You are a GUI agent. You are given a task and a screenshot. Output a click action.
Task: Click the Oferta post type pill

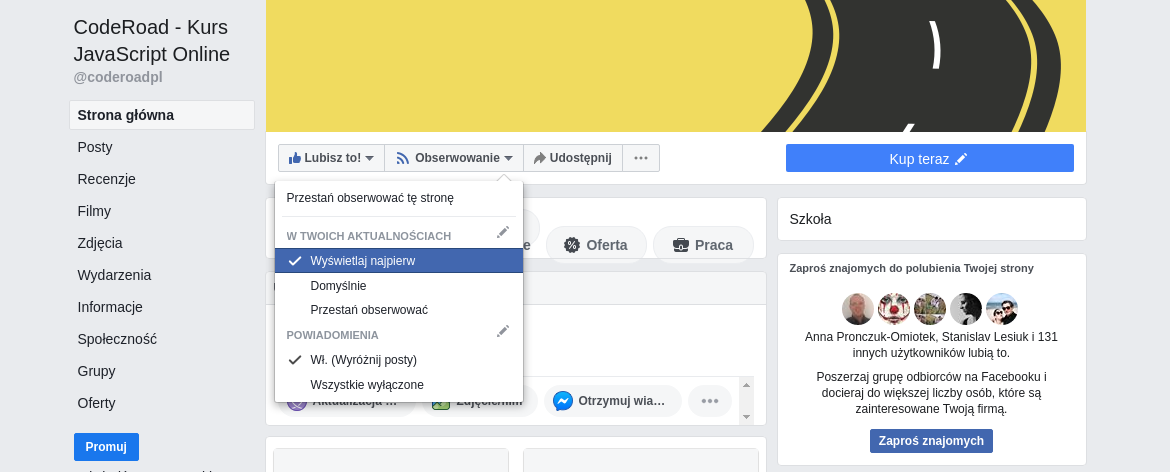click(x=596, y=245)
